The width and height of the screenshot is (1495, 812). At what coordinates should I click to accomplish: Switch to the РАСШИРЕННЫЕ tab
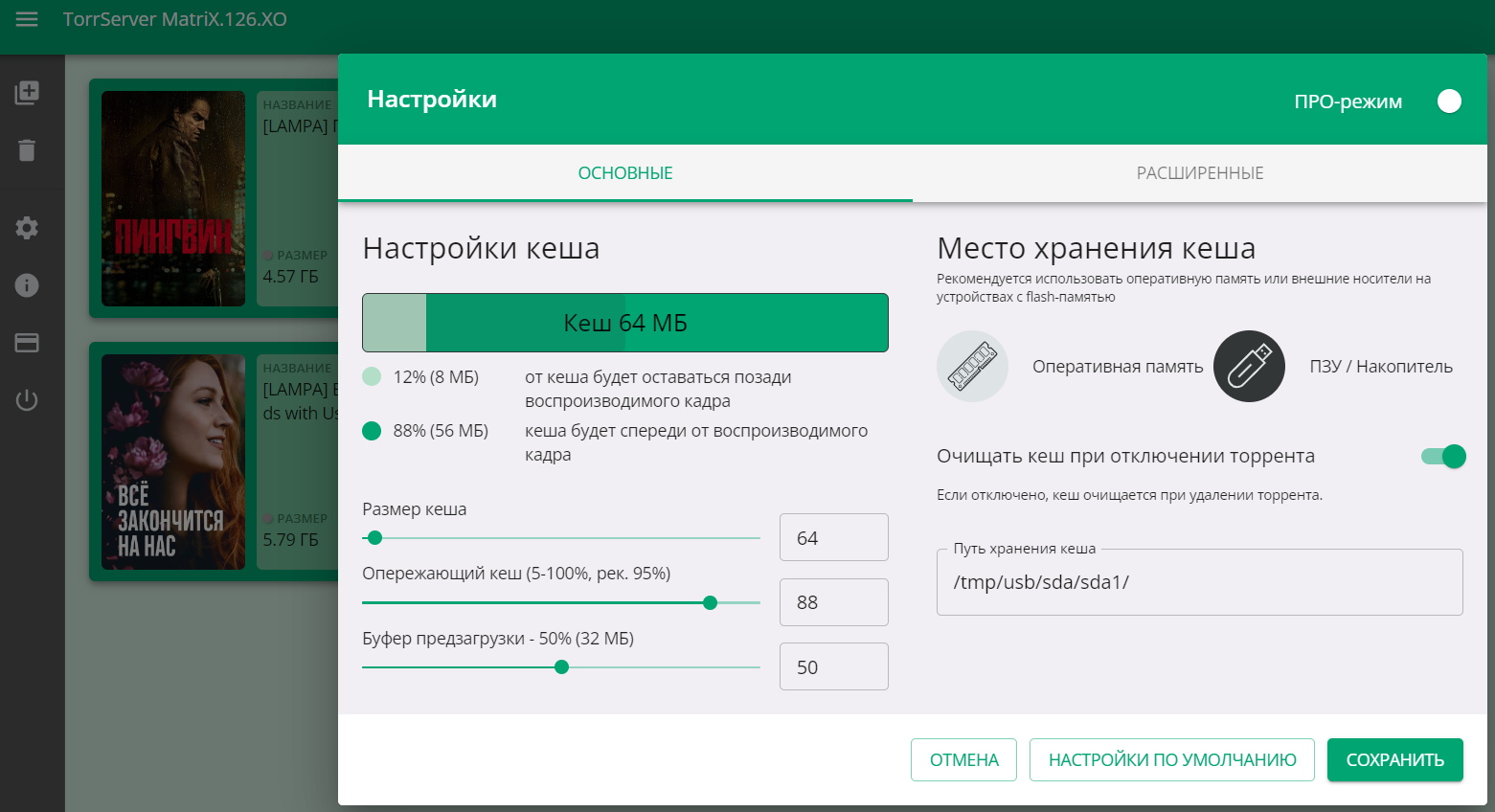[x=1199, y=173]
